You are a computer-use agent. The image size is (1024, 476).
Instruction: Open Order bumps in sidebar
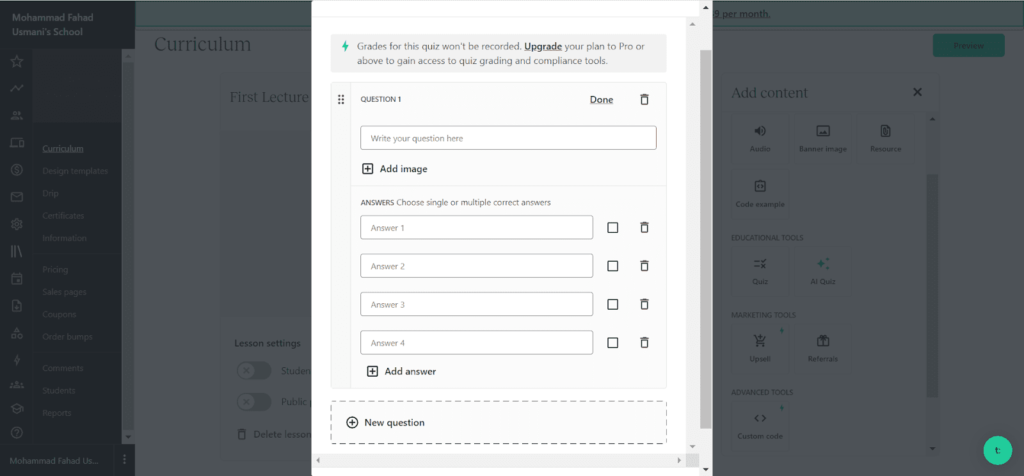67,337
